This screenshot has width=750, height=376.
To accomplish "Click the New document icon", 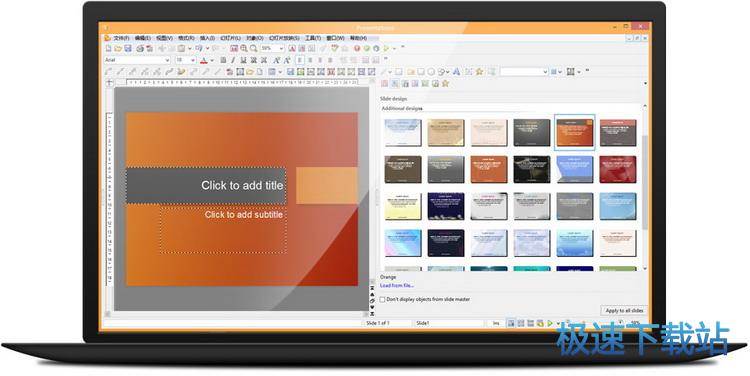I will (x=108, y=48).
